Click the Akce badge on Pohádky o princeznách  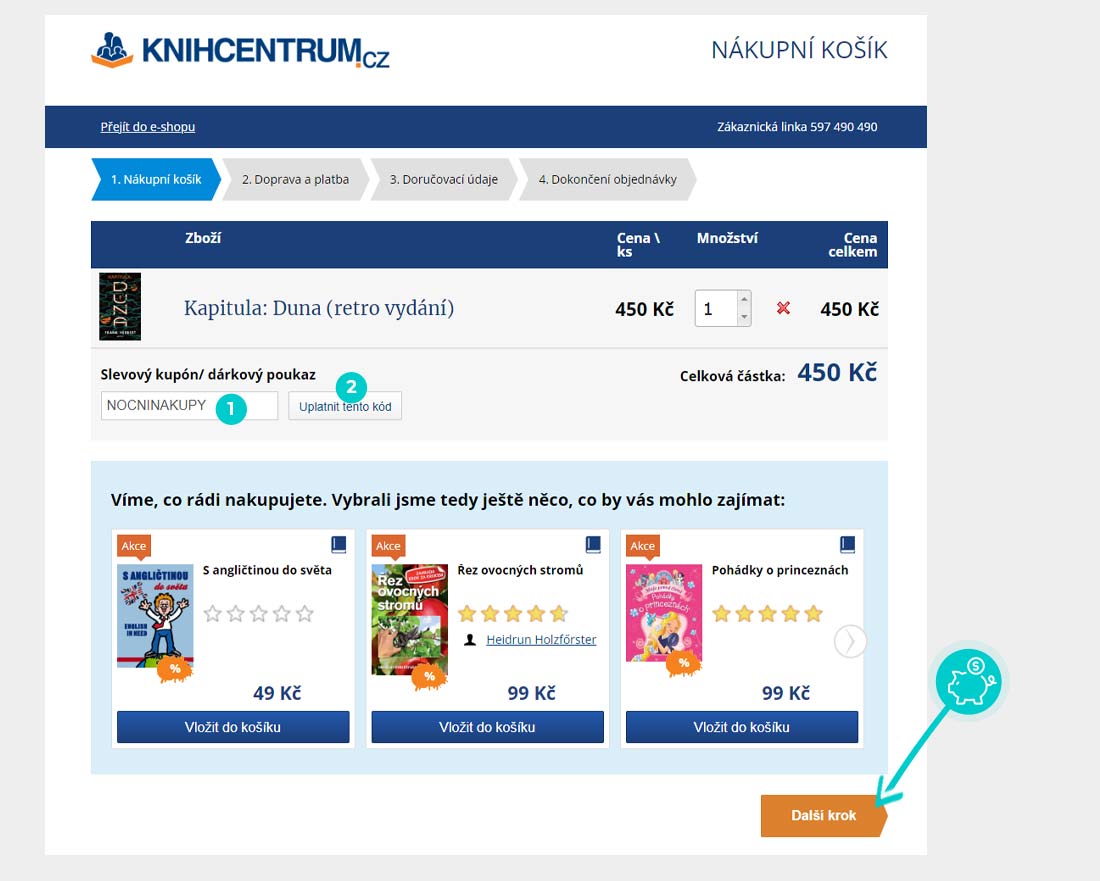(643, 546)
